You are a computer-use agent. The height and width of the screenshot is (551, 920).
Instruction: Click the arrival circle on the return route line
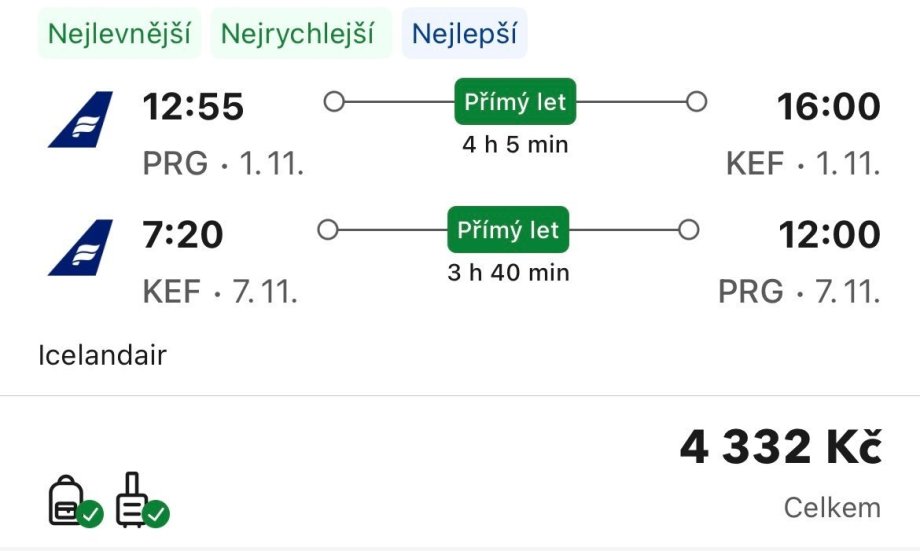[x=688, y=230]
